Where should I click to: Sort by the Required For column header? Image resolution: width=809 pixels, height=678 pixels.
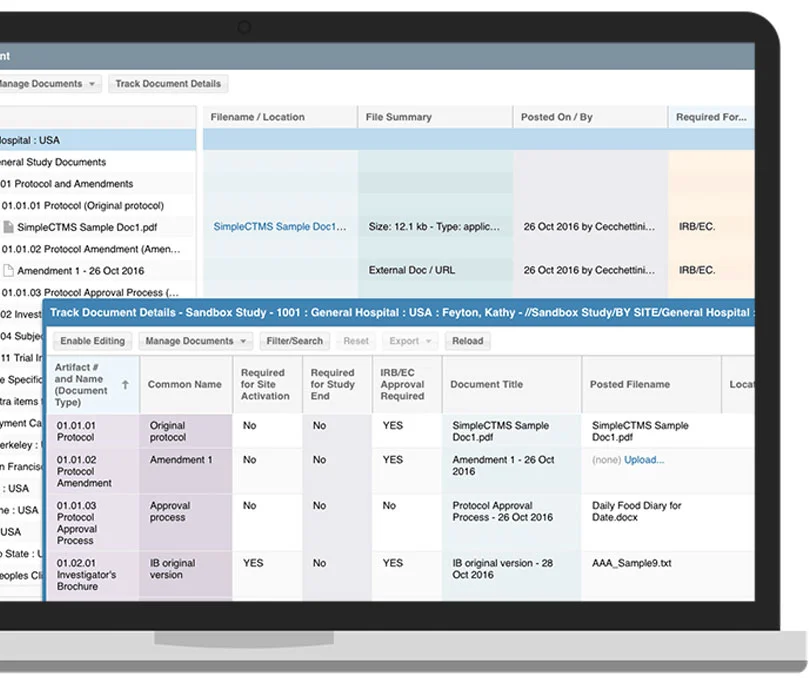[711, 117]
